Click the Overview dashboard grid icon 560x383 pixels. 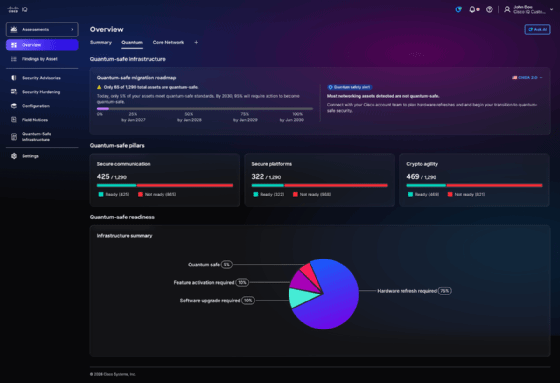coord(14,45)
